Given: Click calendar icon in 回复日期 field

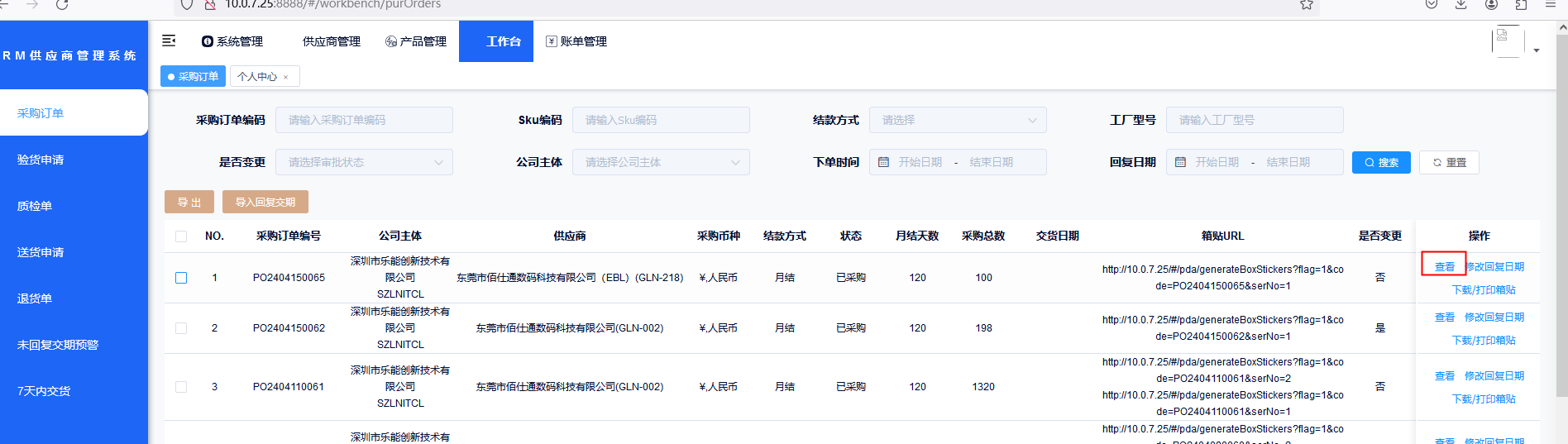Looking at the screenshot, I should [1180, 162].
